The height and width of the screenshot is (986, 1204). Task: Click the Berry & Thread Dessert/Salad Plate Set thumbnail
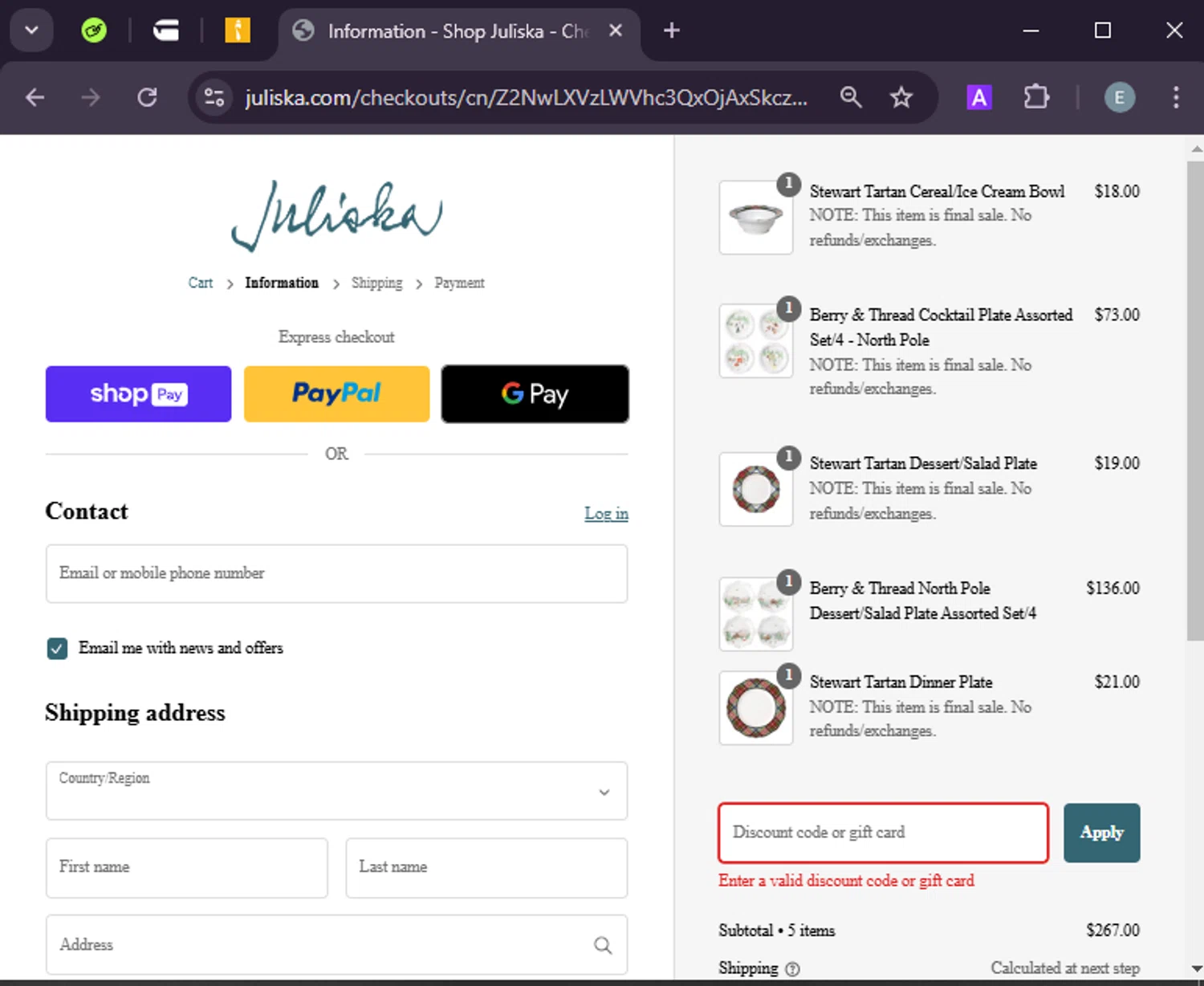click(x=756, y=614)
